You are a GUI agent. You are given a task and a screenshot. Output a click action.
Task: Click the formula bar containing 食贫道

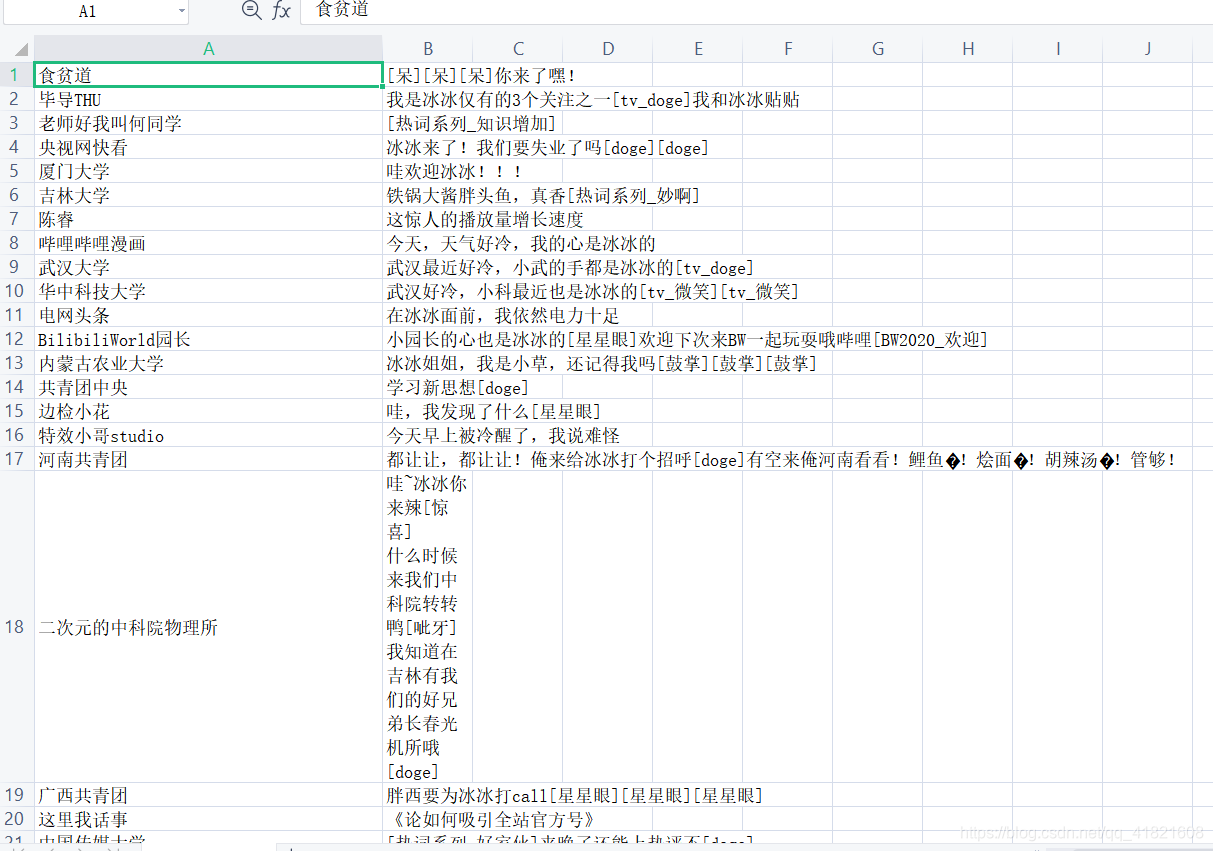click(x=756, y=10)
